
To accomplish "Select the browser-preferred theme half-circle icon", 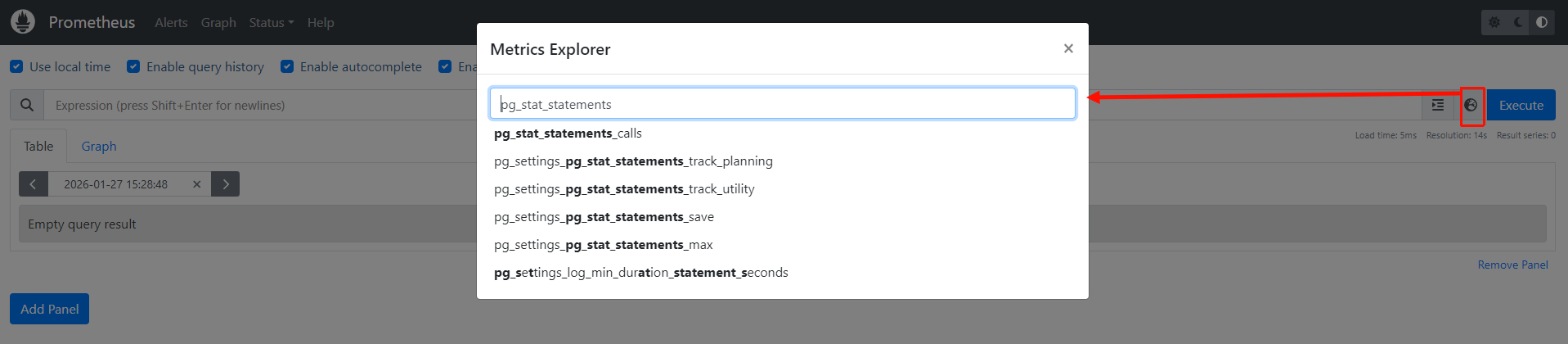I will 1542,22.
